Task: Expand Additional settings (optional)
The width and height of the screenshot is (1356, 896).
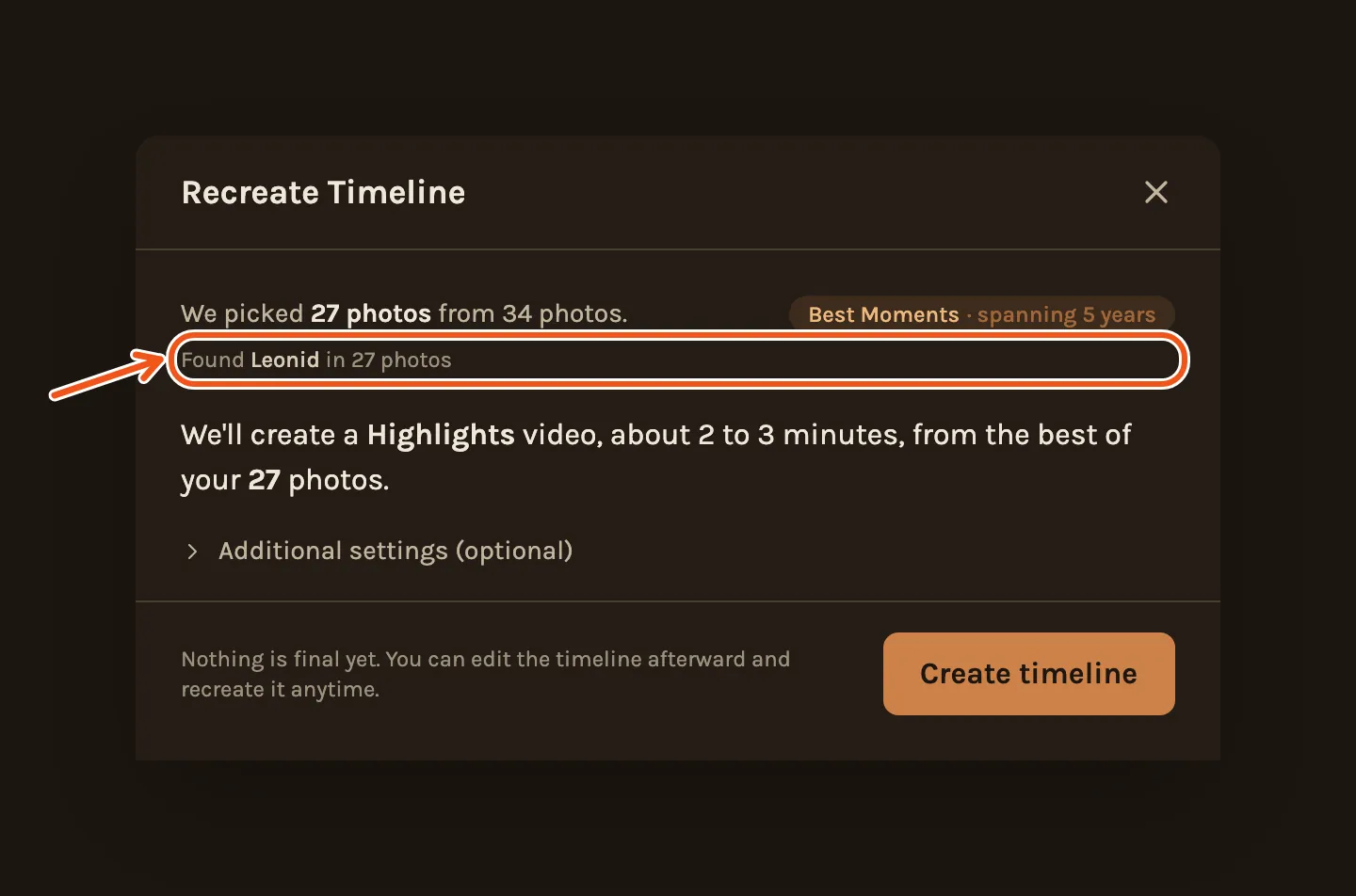Action: [378, 551]
